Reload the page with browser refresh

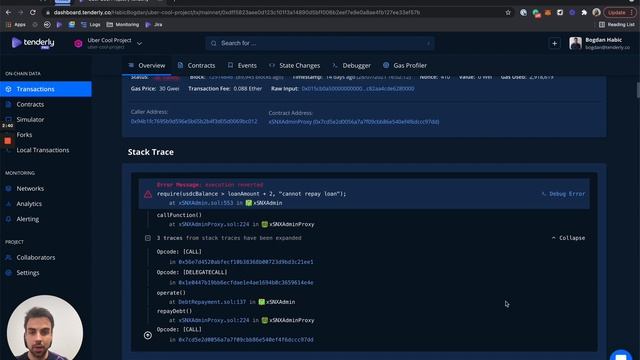[x=33, y=13]
